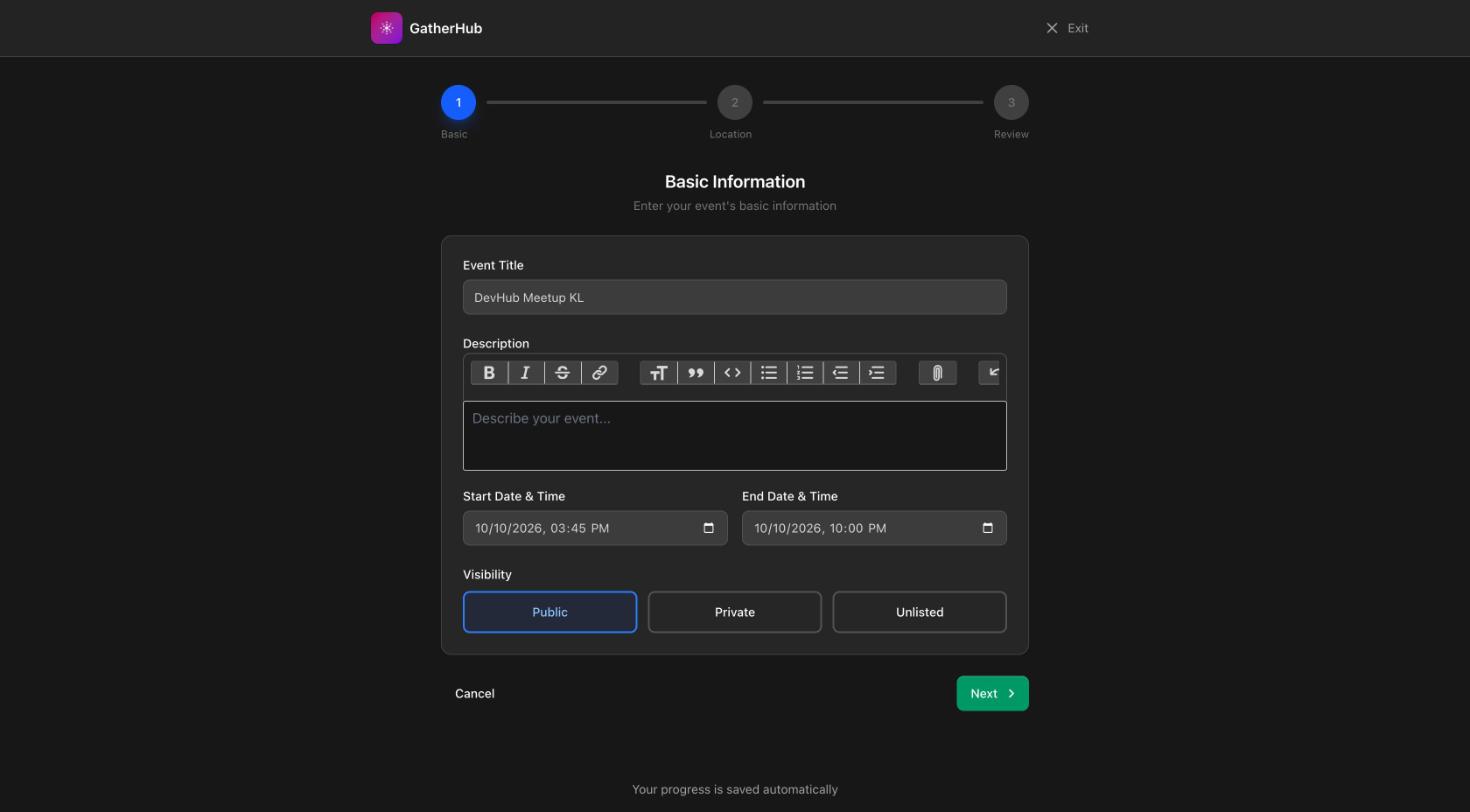Focus the description text area
1470x812 pixels.
[x=735, y=436]
